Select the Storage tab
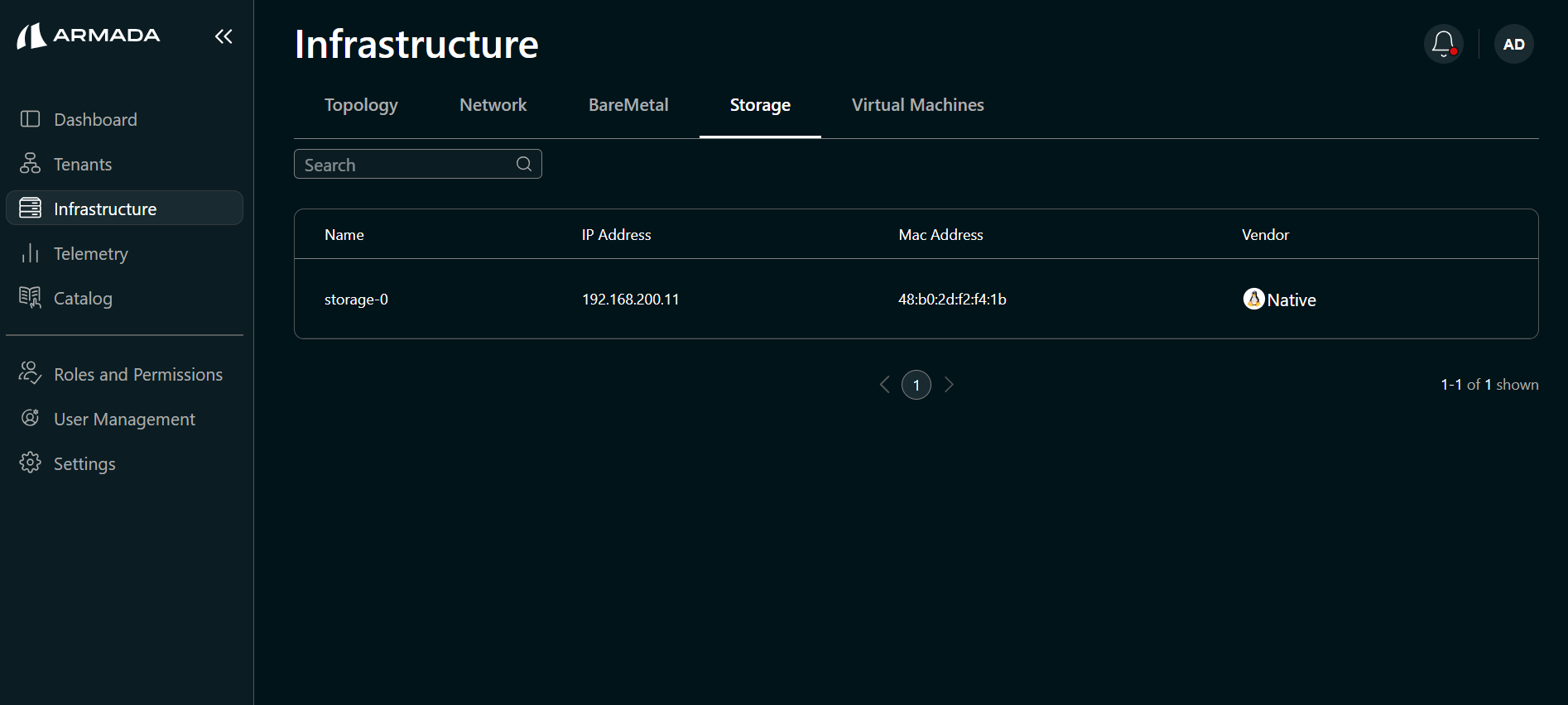 coord(760,105)
